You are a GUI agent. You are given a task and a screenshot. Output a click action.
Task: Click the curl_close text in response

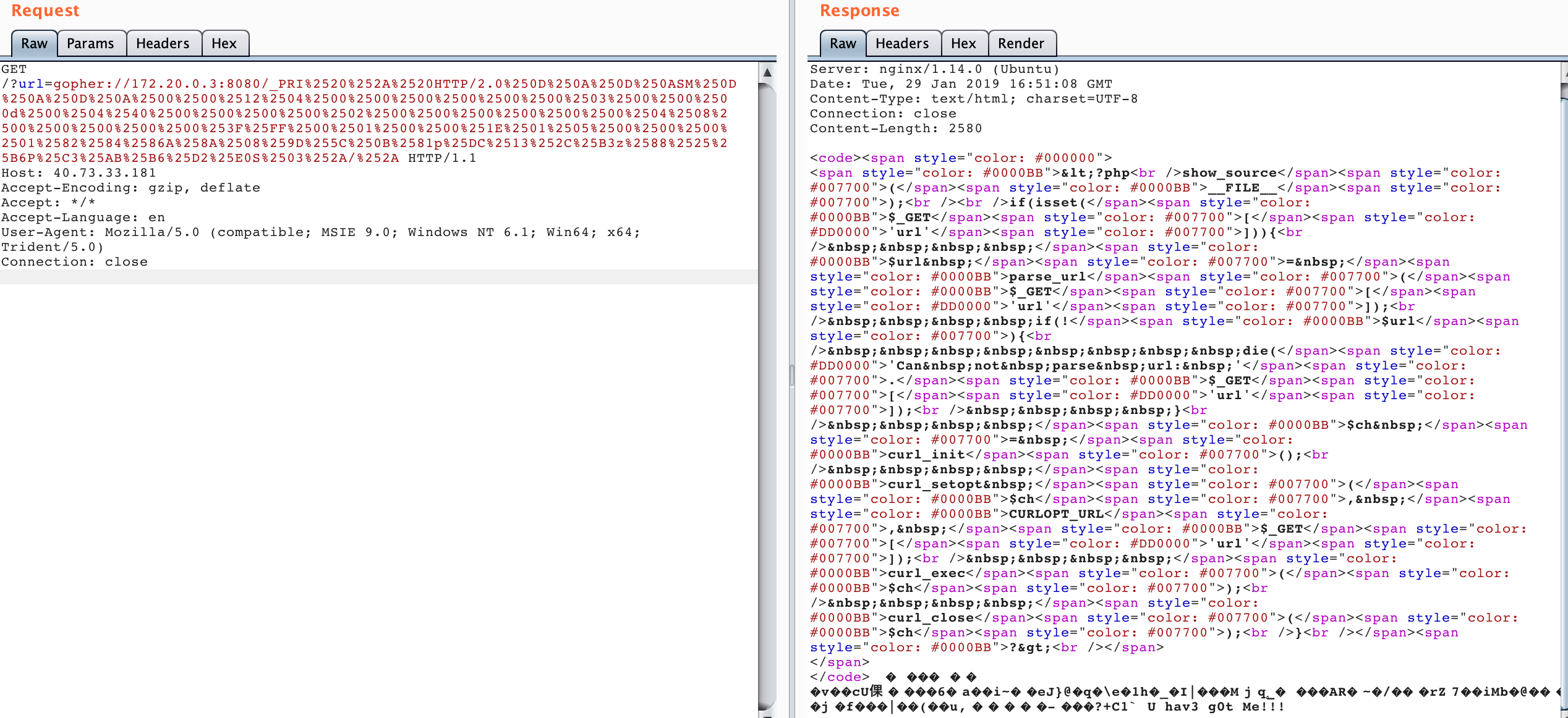tap(931, 618)
